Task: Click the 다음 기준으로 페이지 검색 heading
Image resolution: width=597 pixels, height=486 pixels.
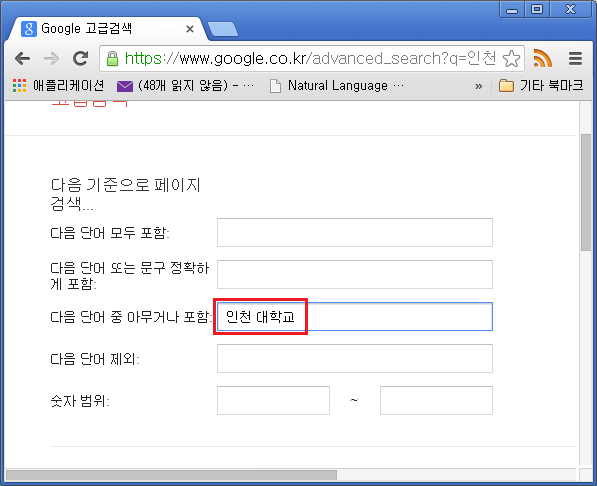Action: (125, 194)
